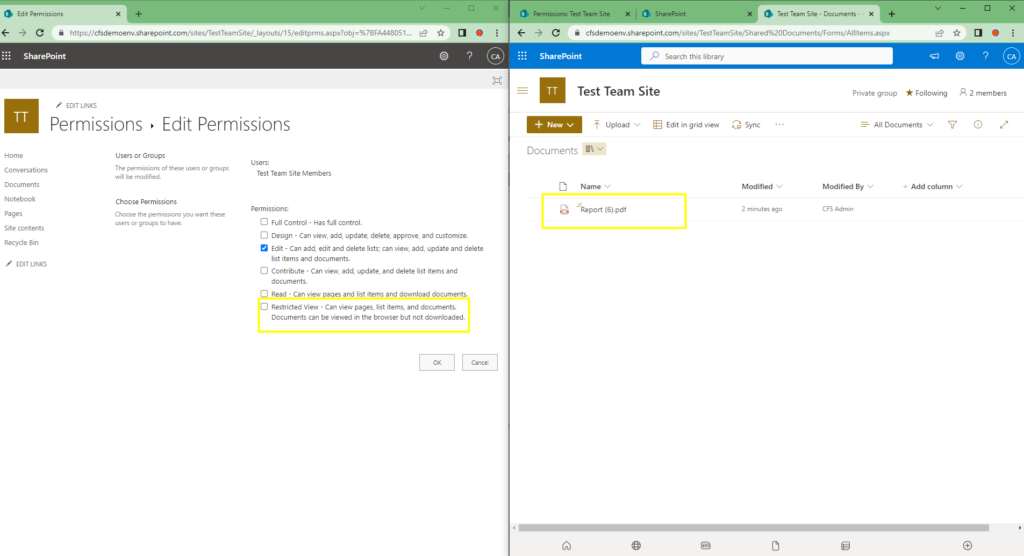The image size is (1024, 556).
Task: Open app launcher in left SharePoint window
Action: click(x=7, y=56)
